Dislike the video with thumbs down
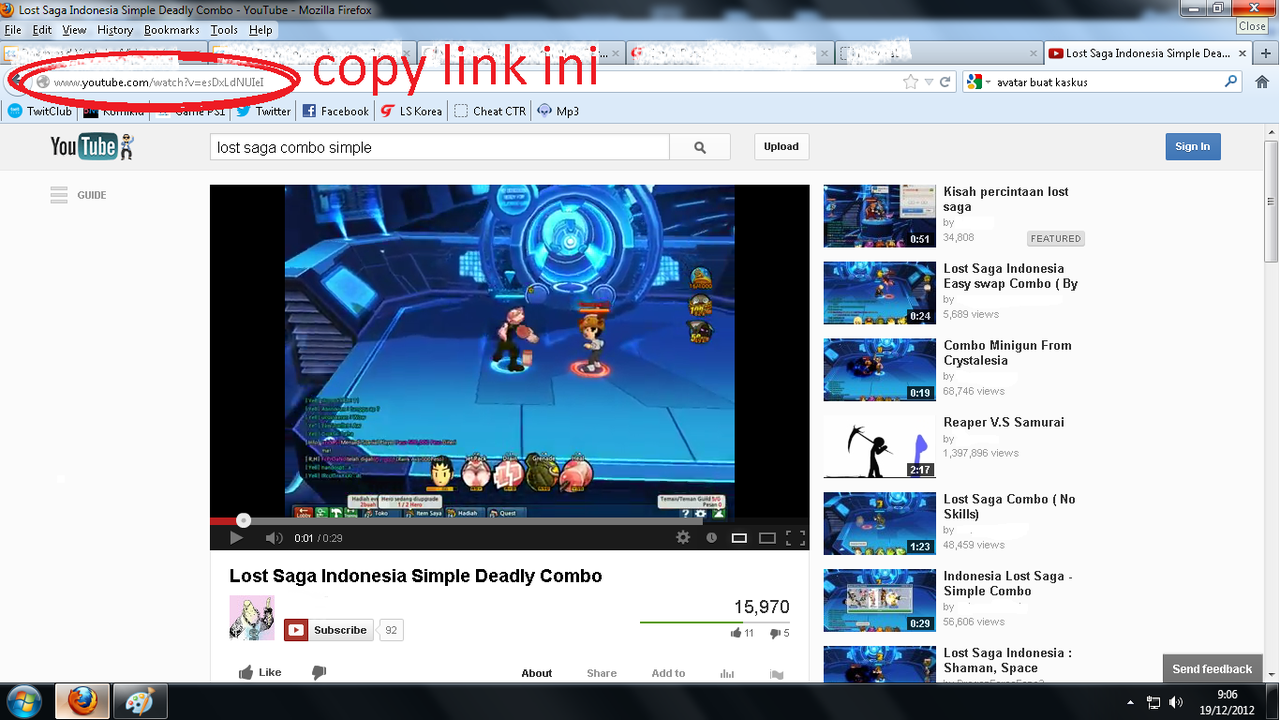This screenshot has height=720, width=1280. [319, 673]
